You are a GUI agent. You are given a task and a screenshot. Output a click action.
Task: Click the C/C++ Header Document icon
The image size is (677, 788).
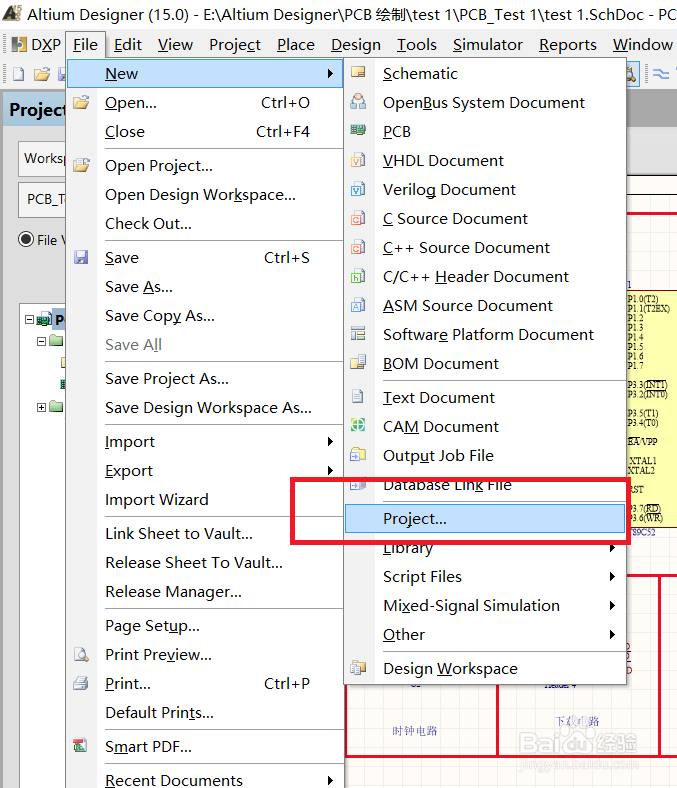(358, 276)
